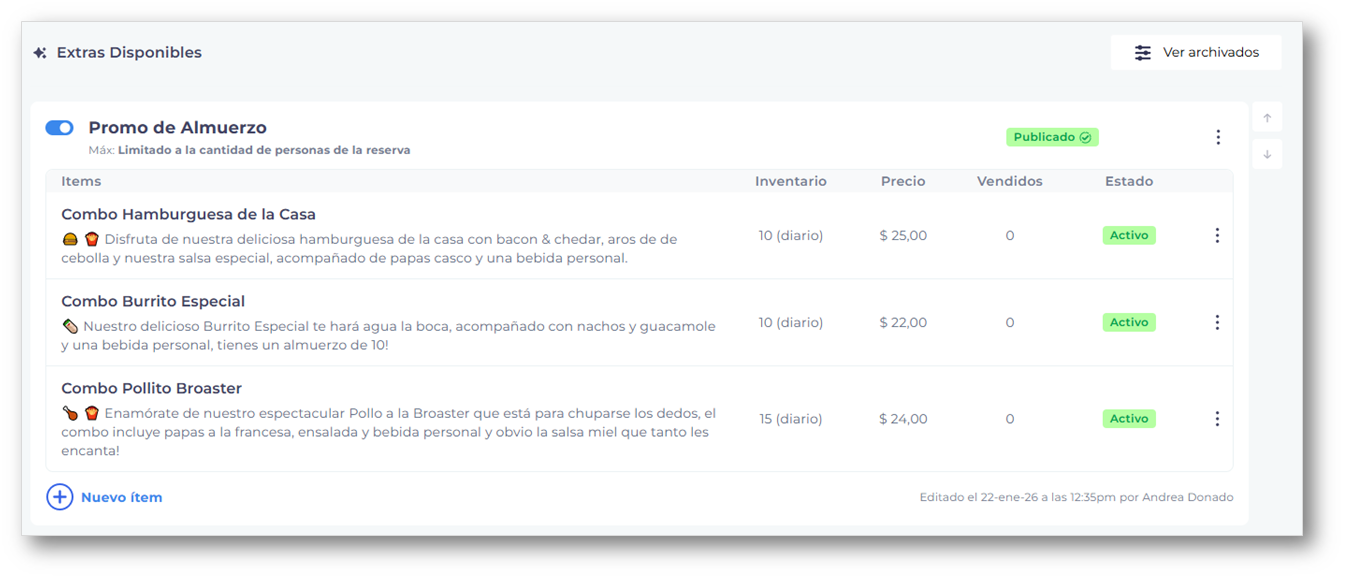The image size is (1345, 578).
Task: Click Activo badge for Combo Pollito Broaster
Action: (1129, 419)
